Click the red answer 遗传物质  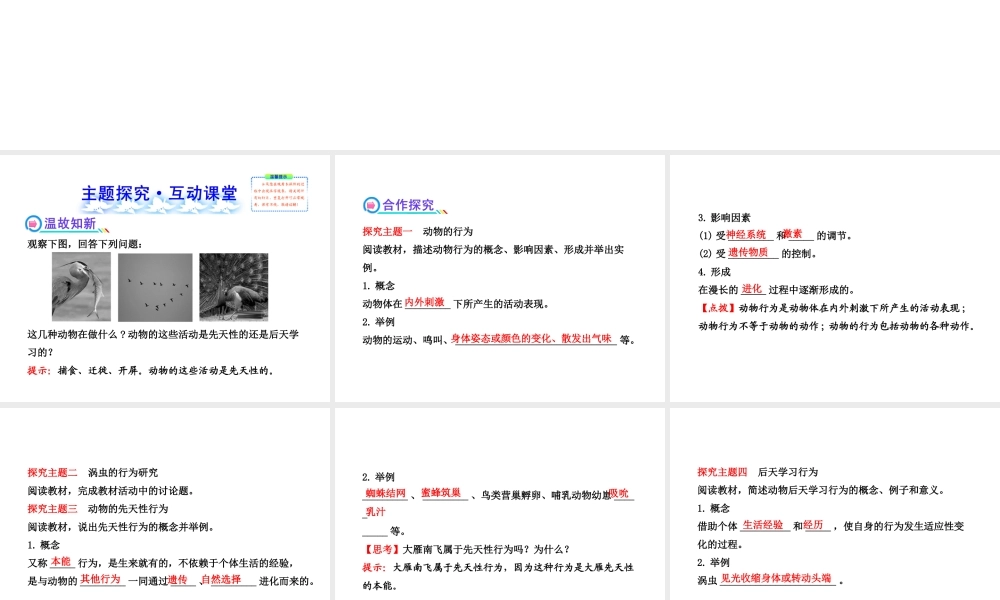point(748,252)
